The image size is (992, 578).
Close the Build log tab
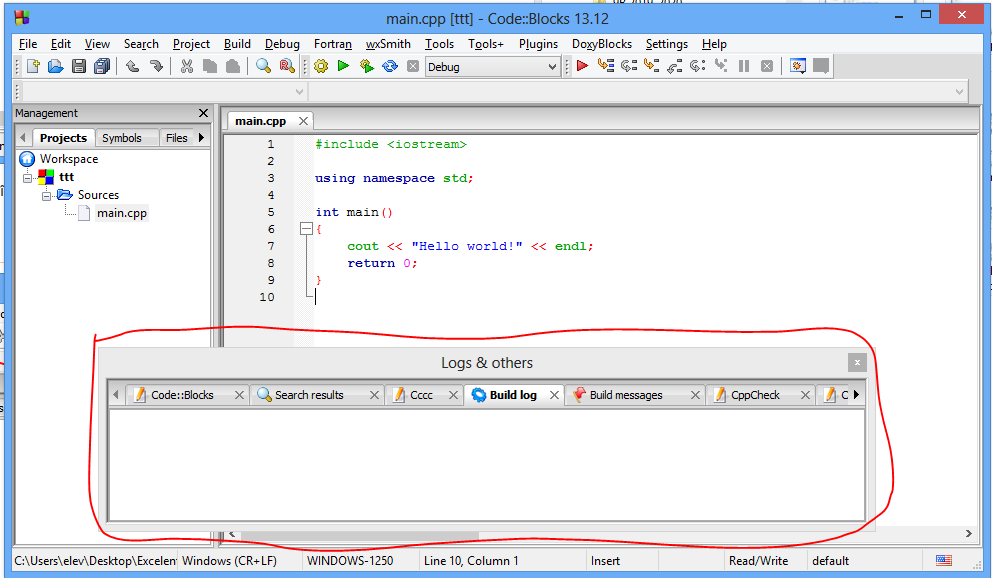(554, 395)
